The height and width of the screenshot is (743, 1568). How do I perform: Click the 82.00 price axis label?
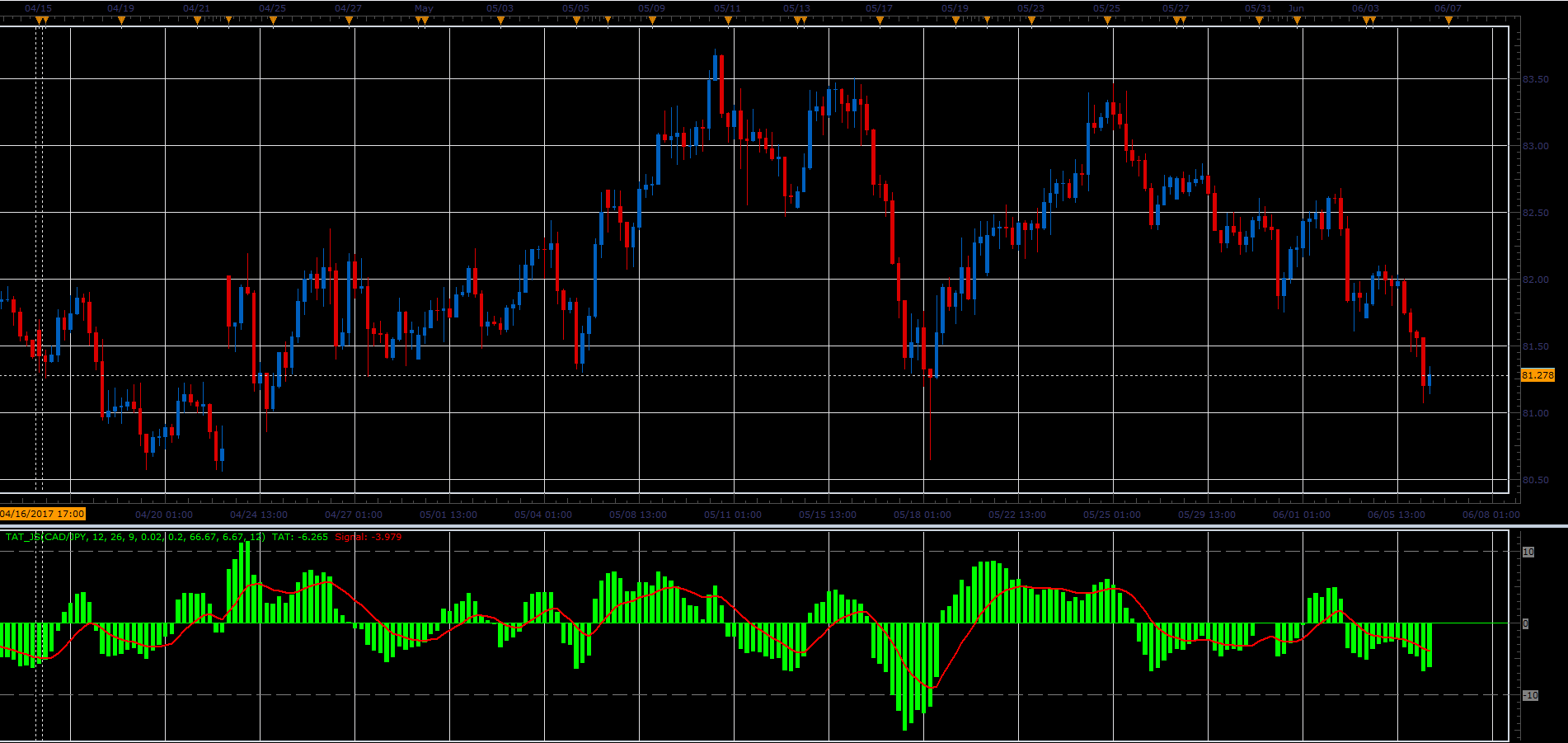click(1535, 280)
